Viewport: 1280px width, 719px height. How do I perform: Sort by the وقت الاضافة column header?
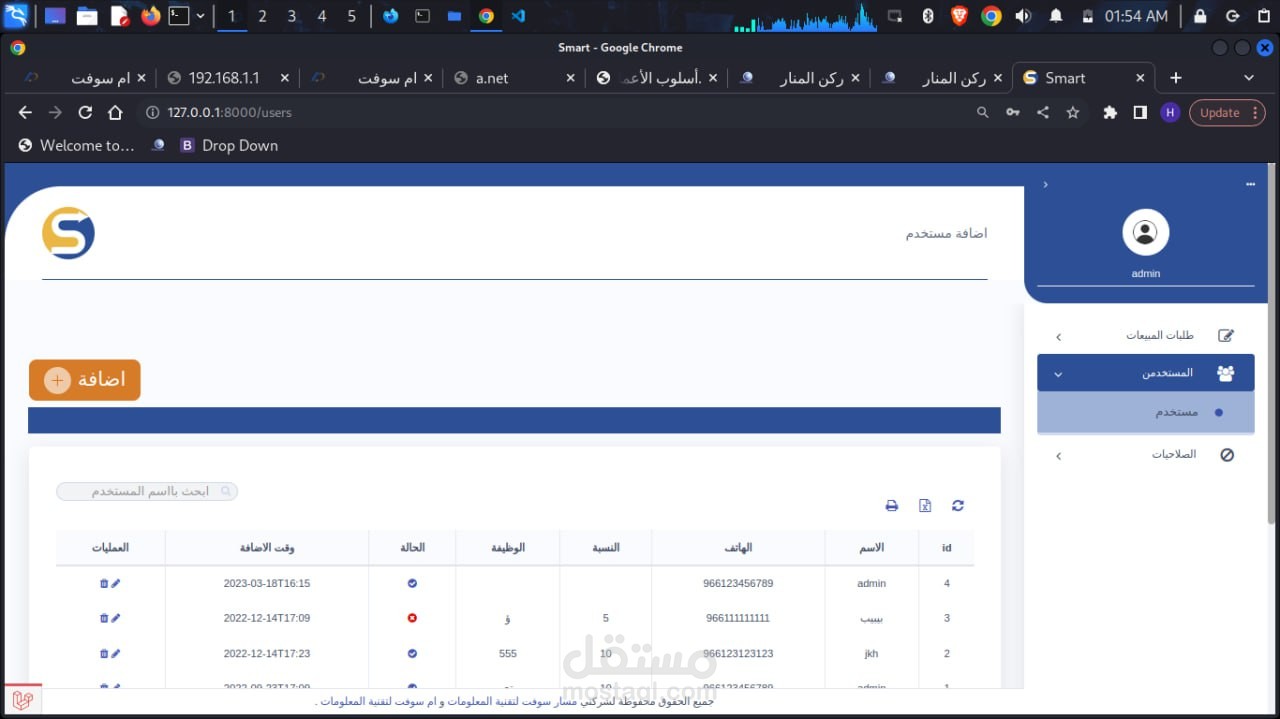click(x=267, y=548)
